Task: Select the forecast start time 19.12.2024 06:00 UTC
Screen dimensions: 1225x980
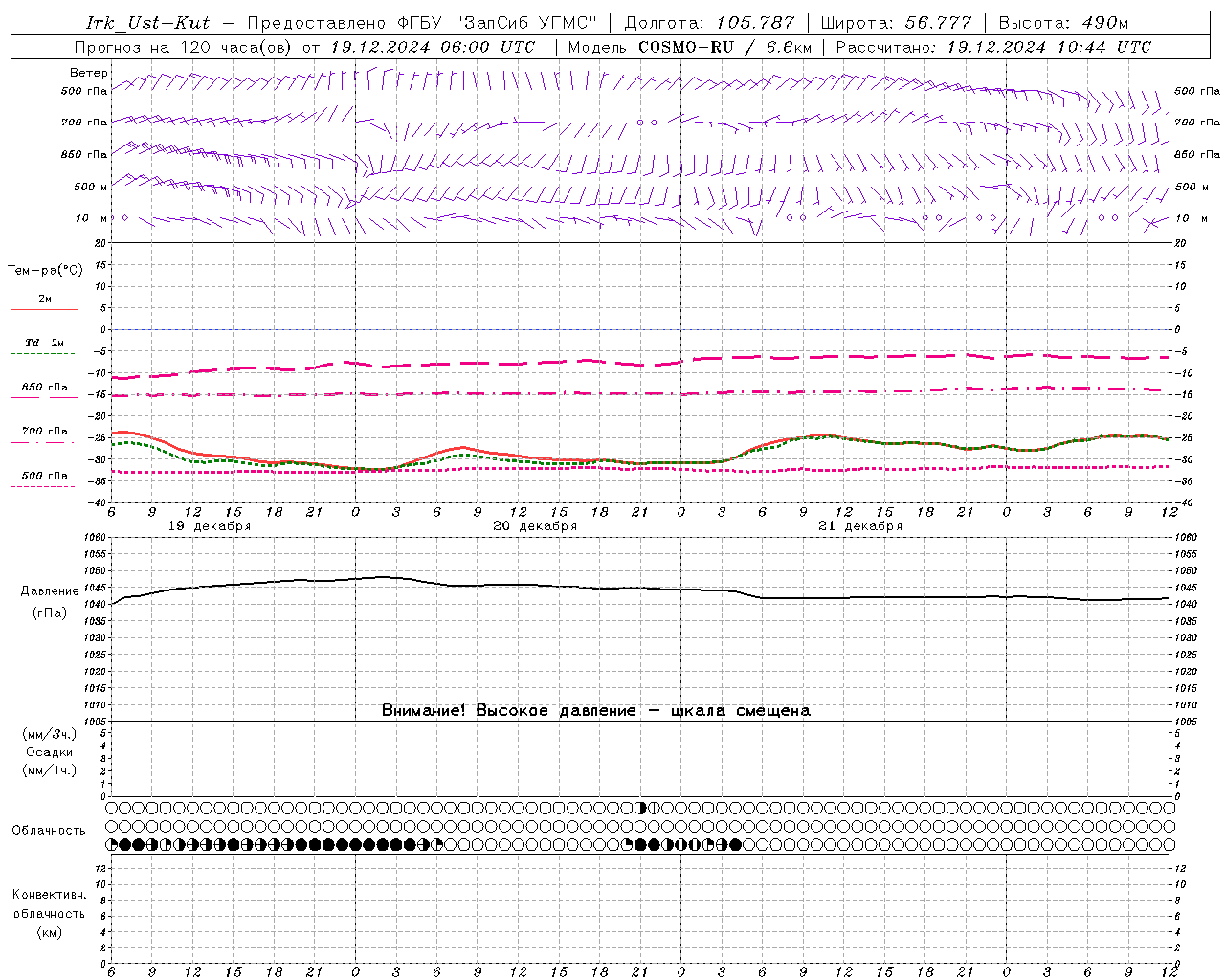Action: point(433,47)
